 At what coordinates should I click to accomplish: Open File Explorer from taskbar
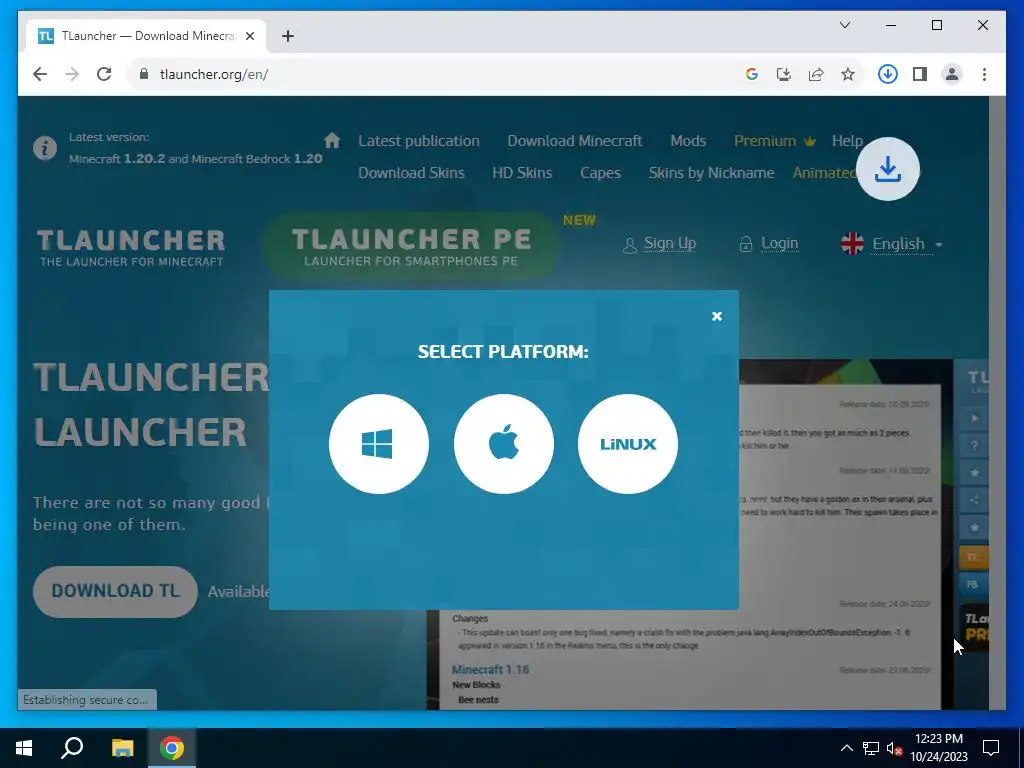tap(122, 748)
